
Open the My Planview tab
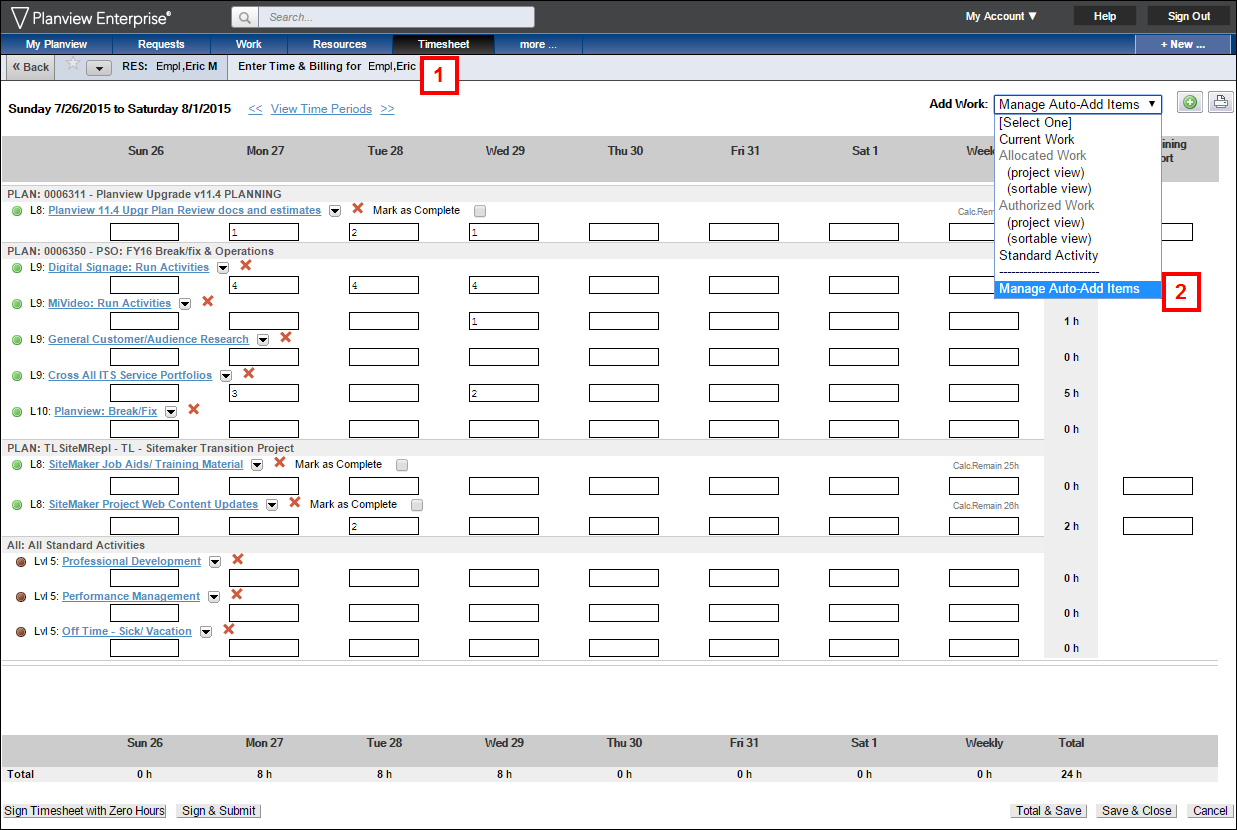coord(57,44)
